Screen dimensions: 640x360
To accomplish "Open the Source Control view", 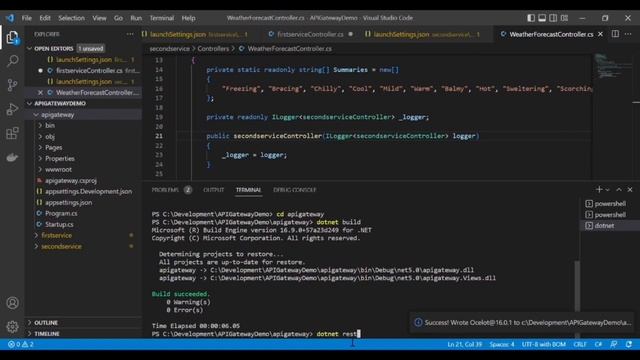I will (12, 85).
